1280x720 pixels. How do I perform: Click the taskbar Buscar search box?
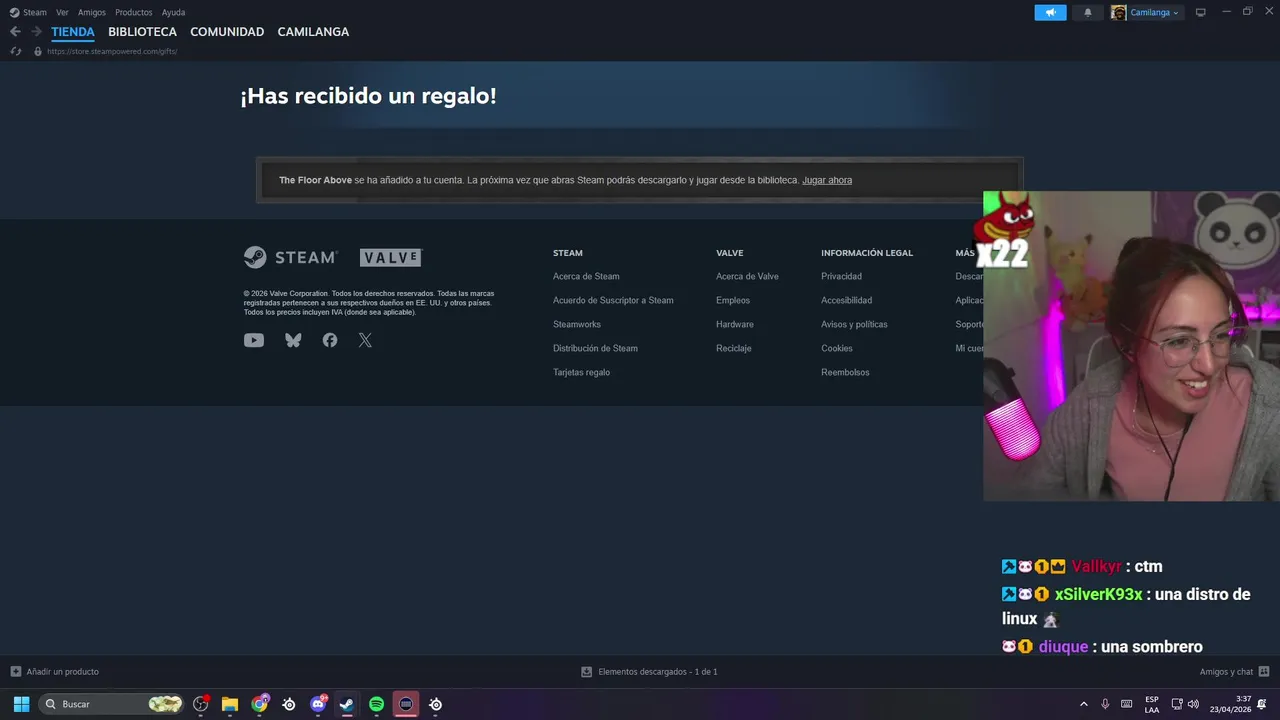click(112, 704)
